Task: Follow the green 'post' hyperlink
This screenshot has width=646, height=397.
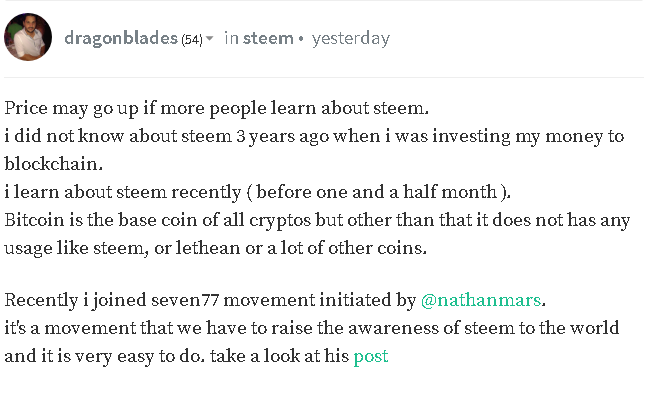Action: click(371, 356)
